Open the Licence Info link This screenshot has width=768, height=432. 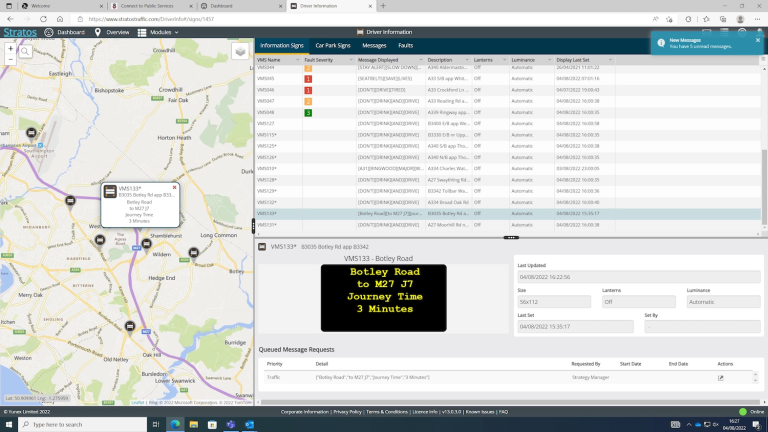click(425, 412)
